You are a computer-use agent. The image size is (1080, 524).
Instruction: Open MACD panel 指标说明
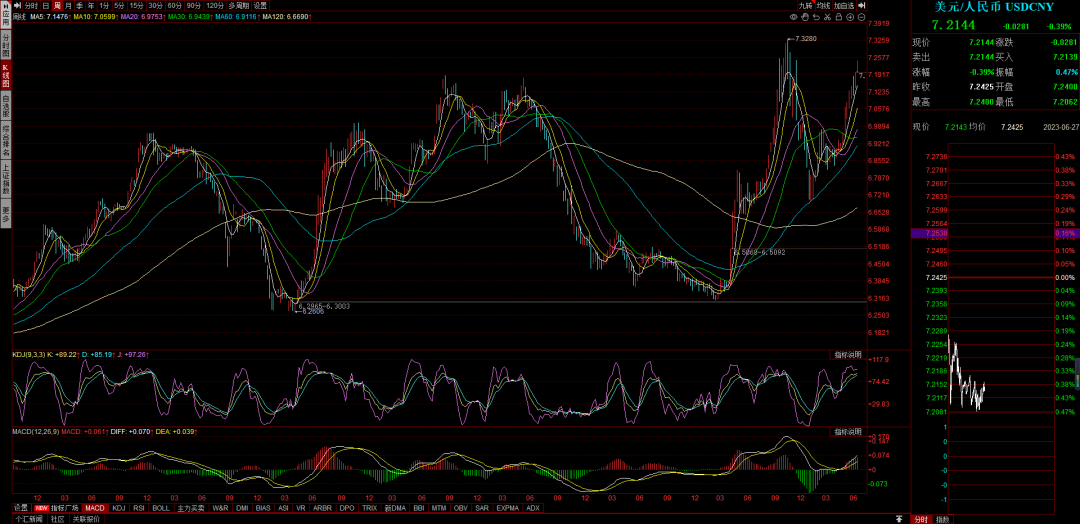tap(848, 432)
